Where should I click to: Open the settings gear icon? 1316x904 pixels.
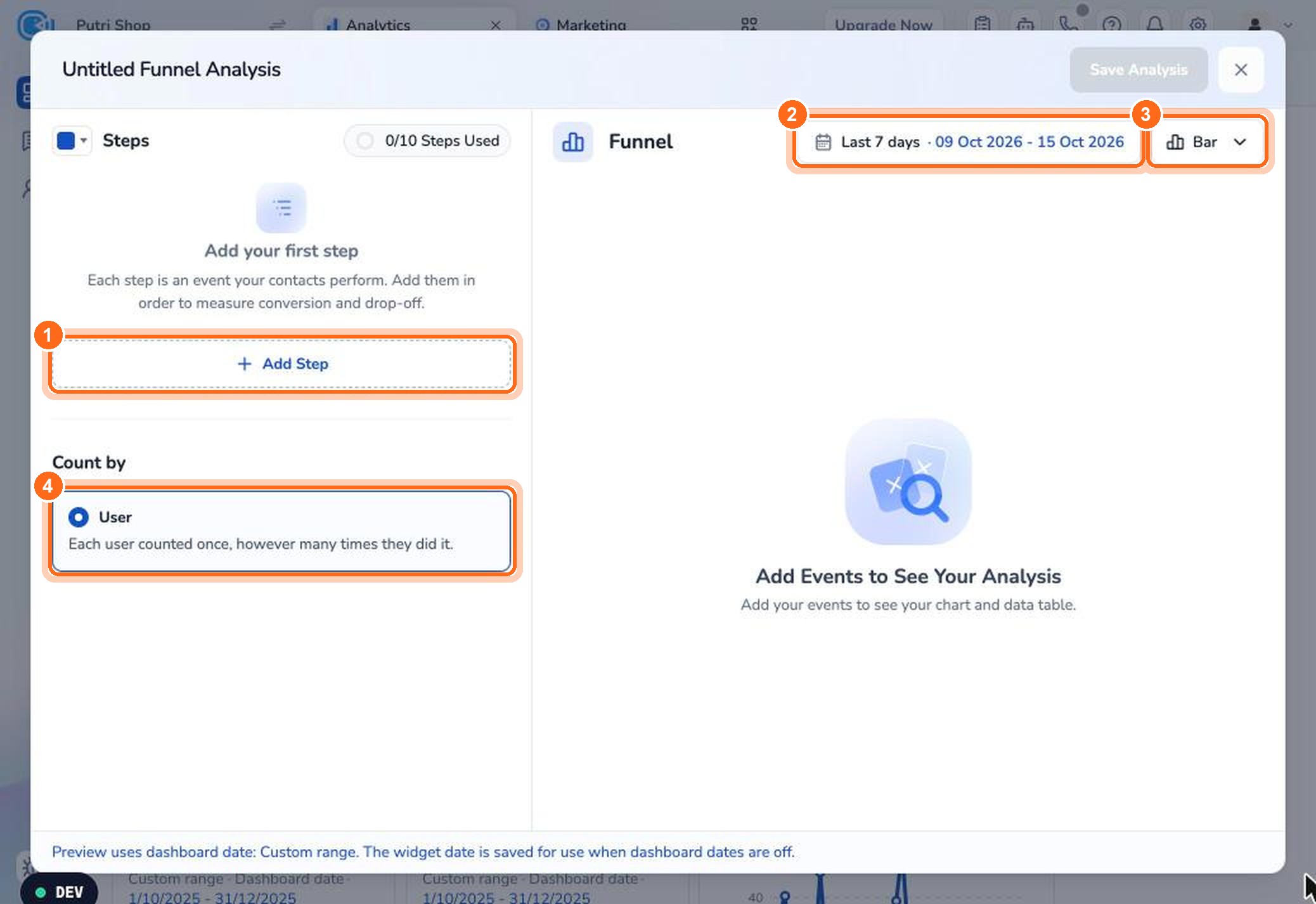point(1197,25)
